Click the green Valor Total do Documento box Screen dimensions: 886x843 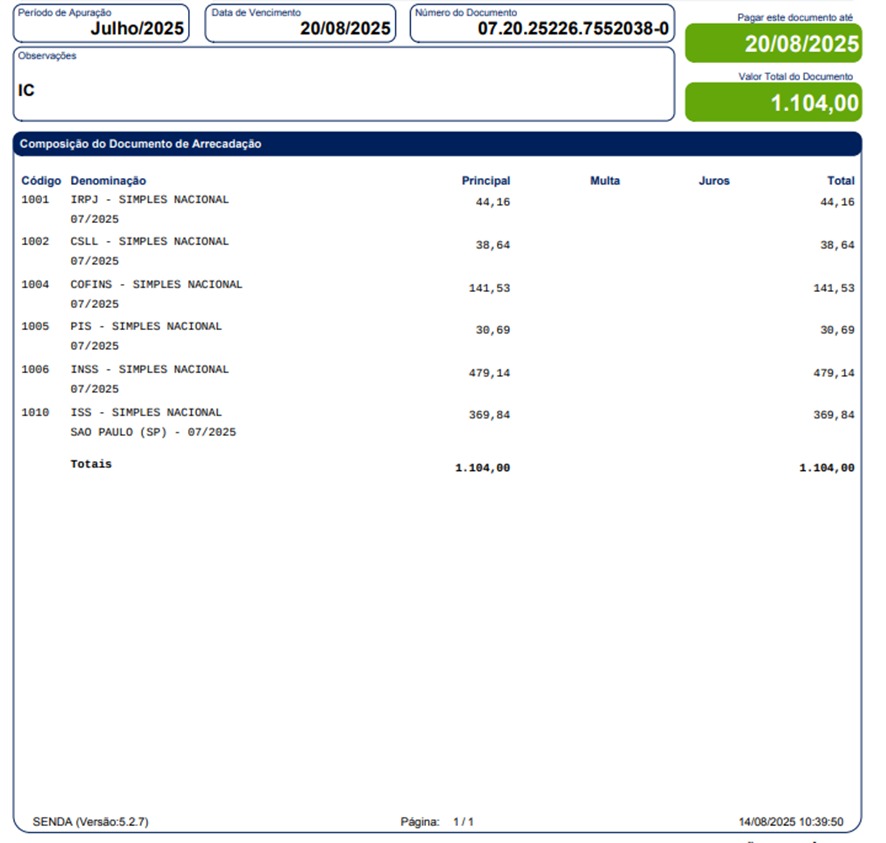point(773,102)
